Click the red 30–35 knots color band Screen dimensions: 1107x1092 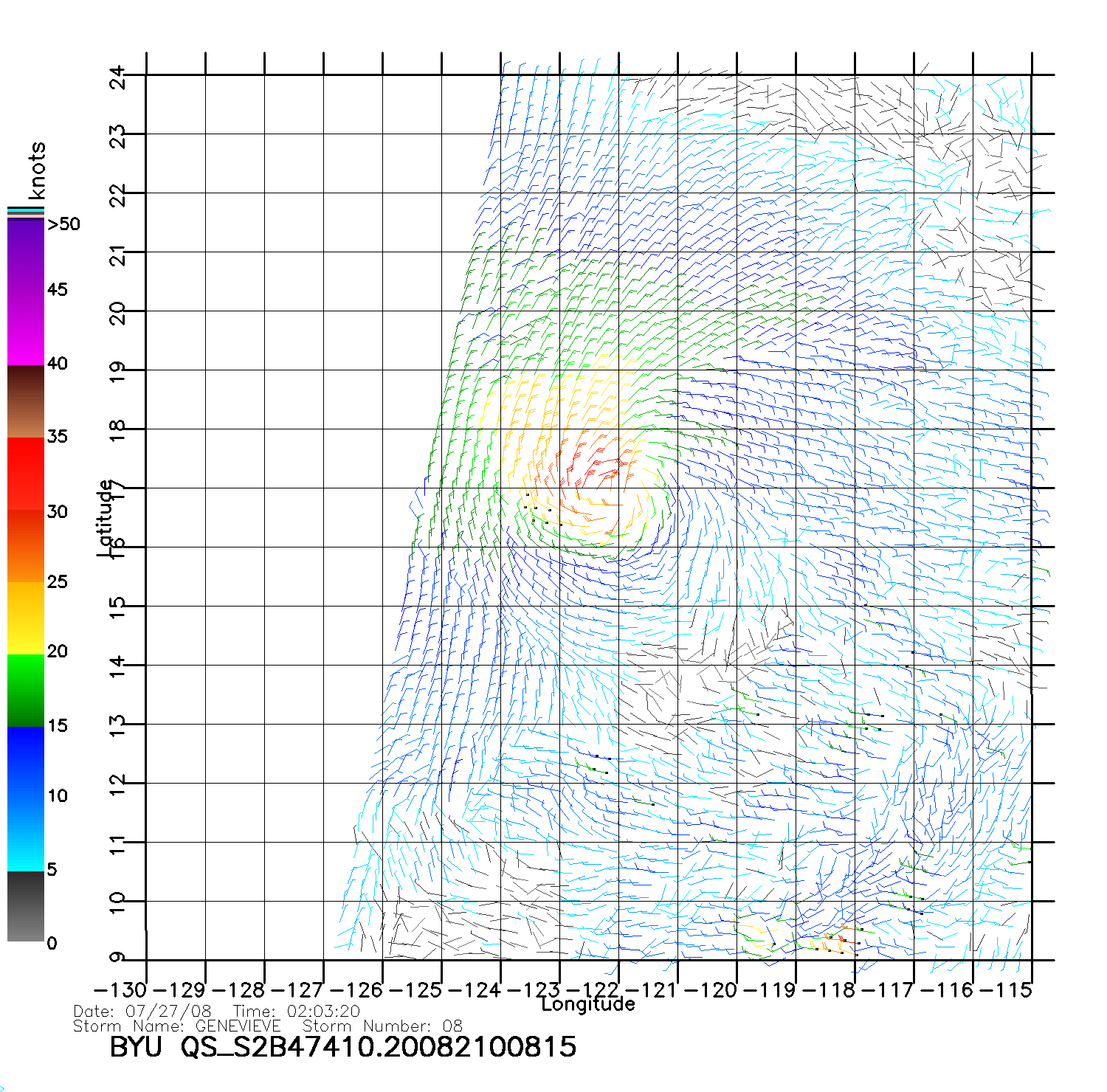tap(26, 474)
